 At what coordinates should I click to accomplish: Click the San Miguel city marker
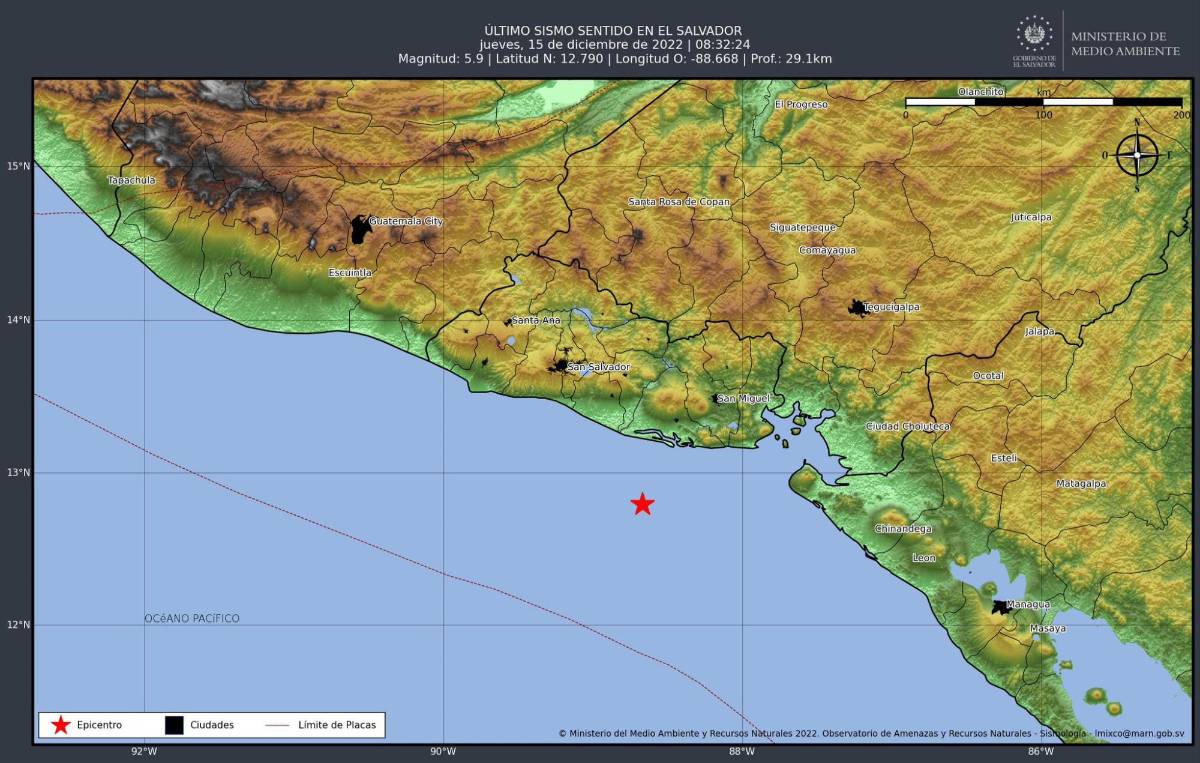(712, 398)
